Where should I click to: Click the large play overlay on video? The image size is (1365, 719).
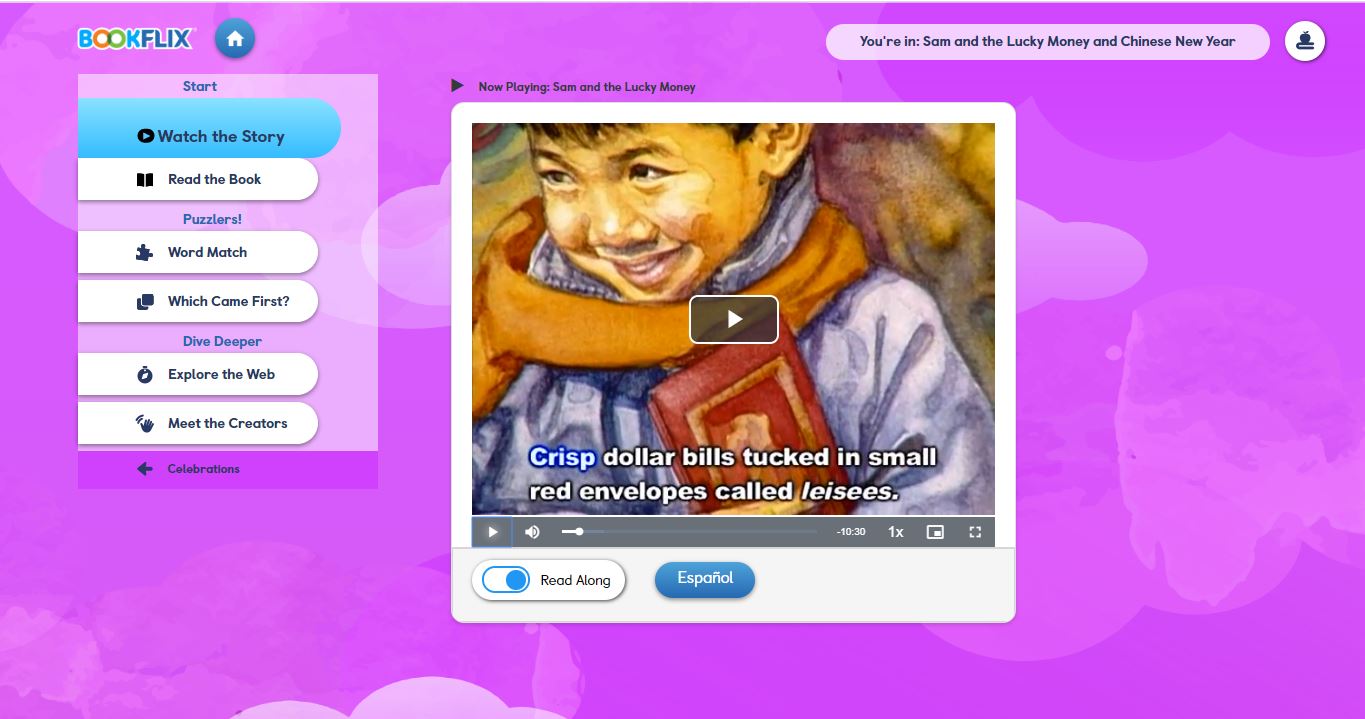(734, 319)
